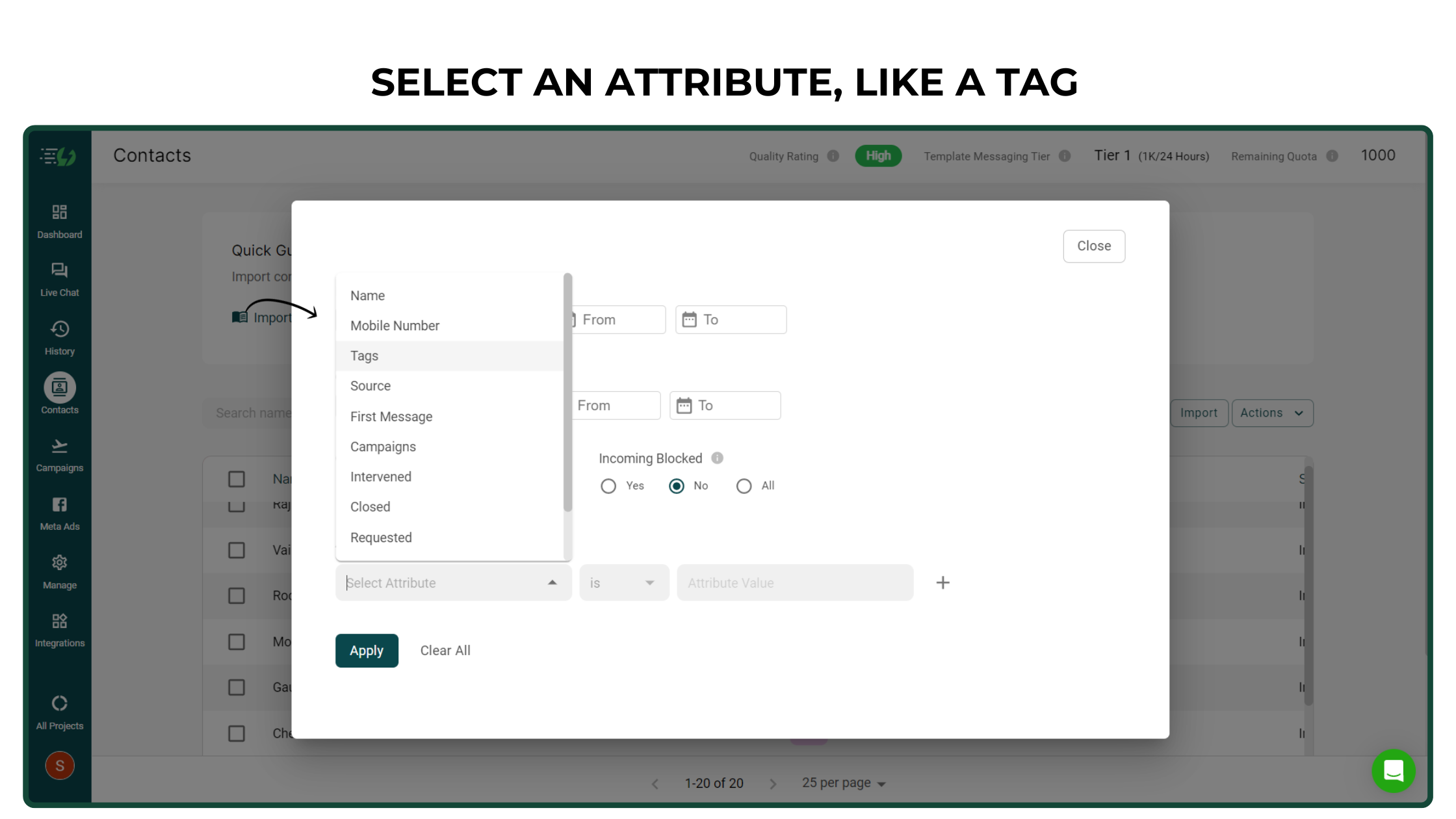Collapse the Select Attribute dropdown arrow
The width and height of the screenshot is (1456, 819).
point(552,583)
